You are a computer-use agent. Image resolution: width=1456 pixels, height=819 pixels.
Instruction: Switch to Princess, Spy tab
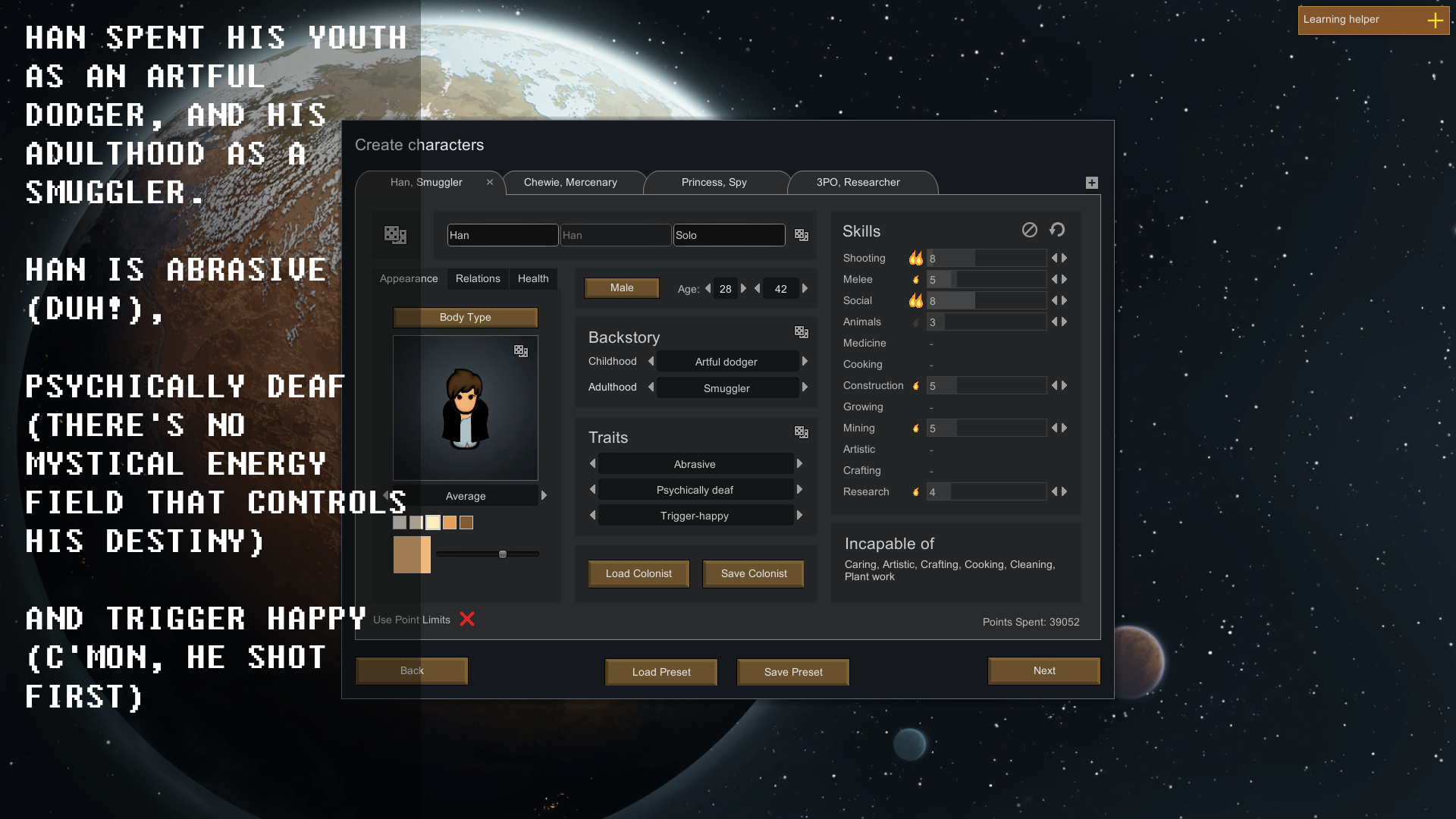(714, 182)
